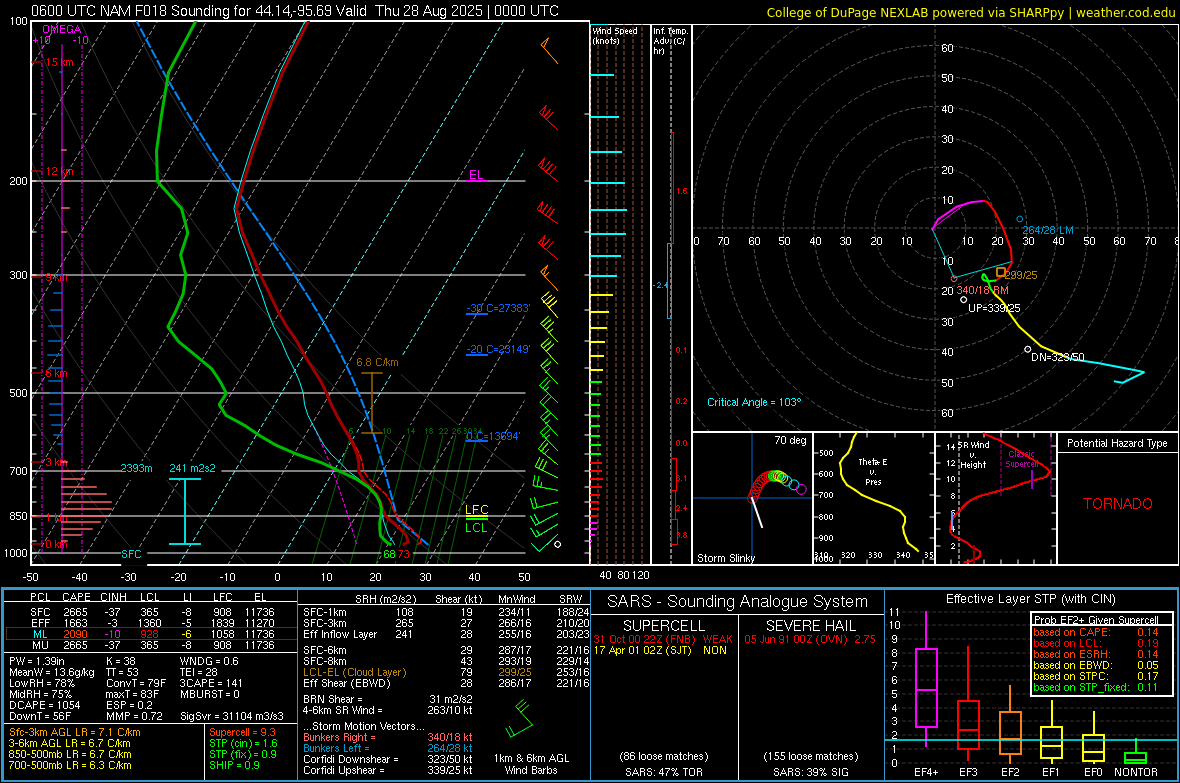Click the Corfidi Downshear = 323/50 kt line

tap(388, 759)
